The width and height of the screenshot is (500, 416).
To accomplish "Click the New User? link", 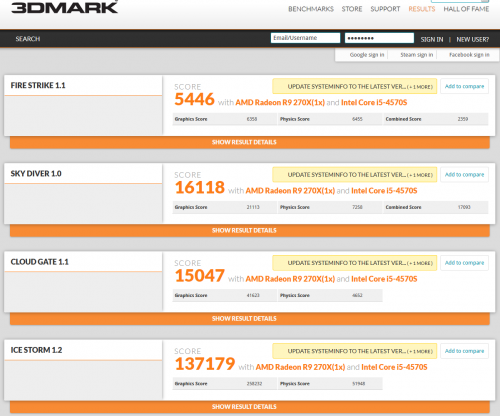I will coord(473,39).
